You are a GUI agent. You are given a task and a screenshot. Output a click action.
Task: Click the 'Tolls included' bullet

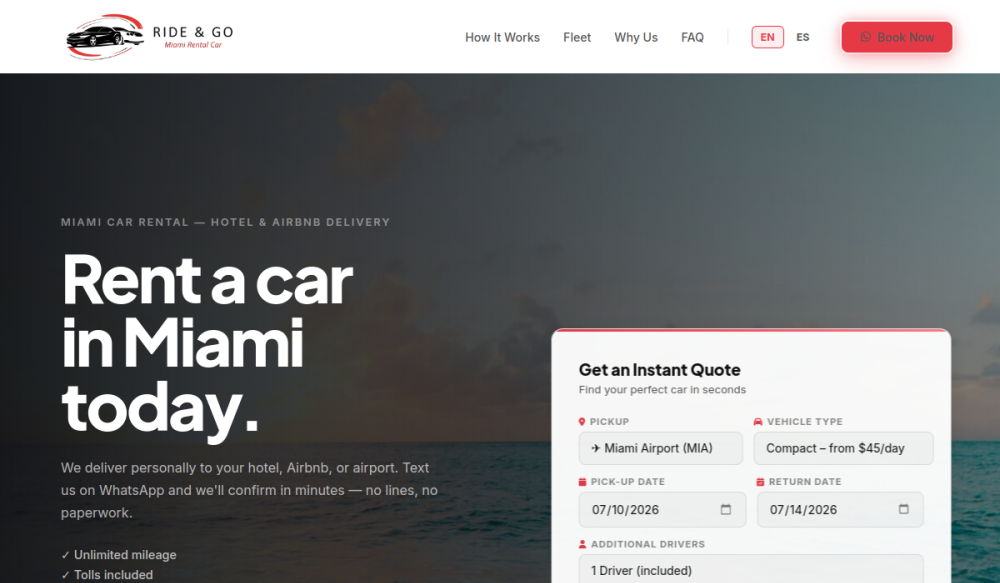(107, 575)
